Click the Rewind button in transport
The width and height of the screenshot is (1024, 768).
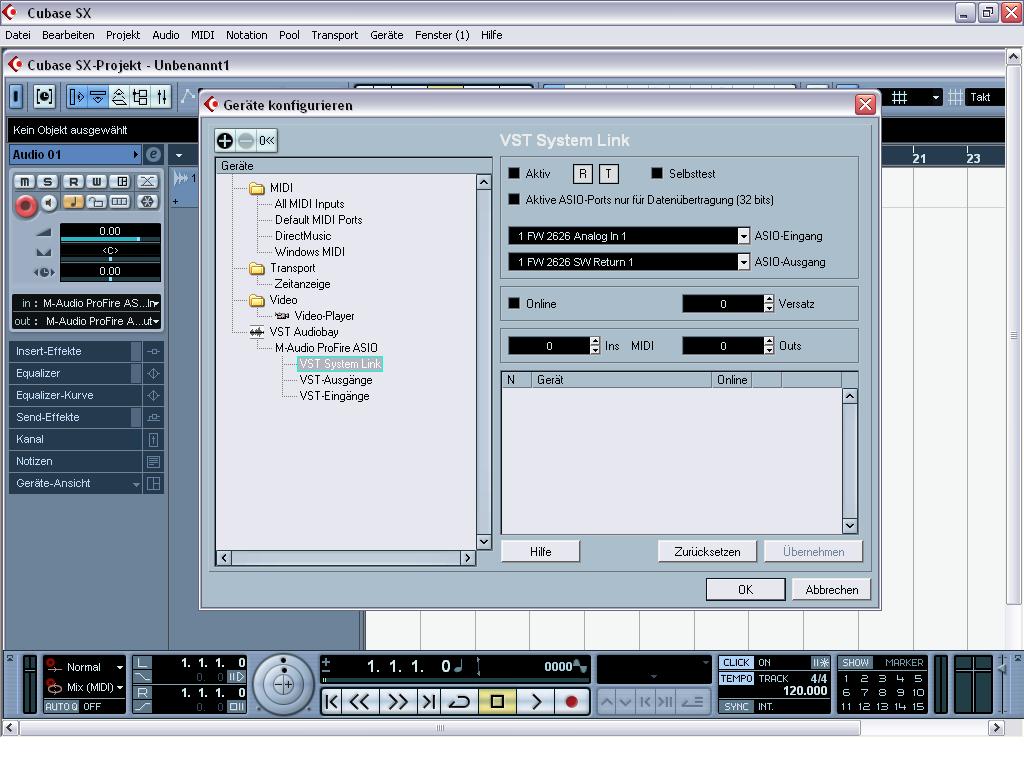coord(360,702)
